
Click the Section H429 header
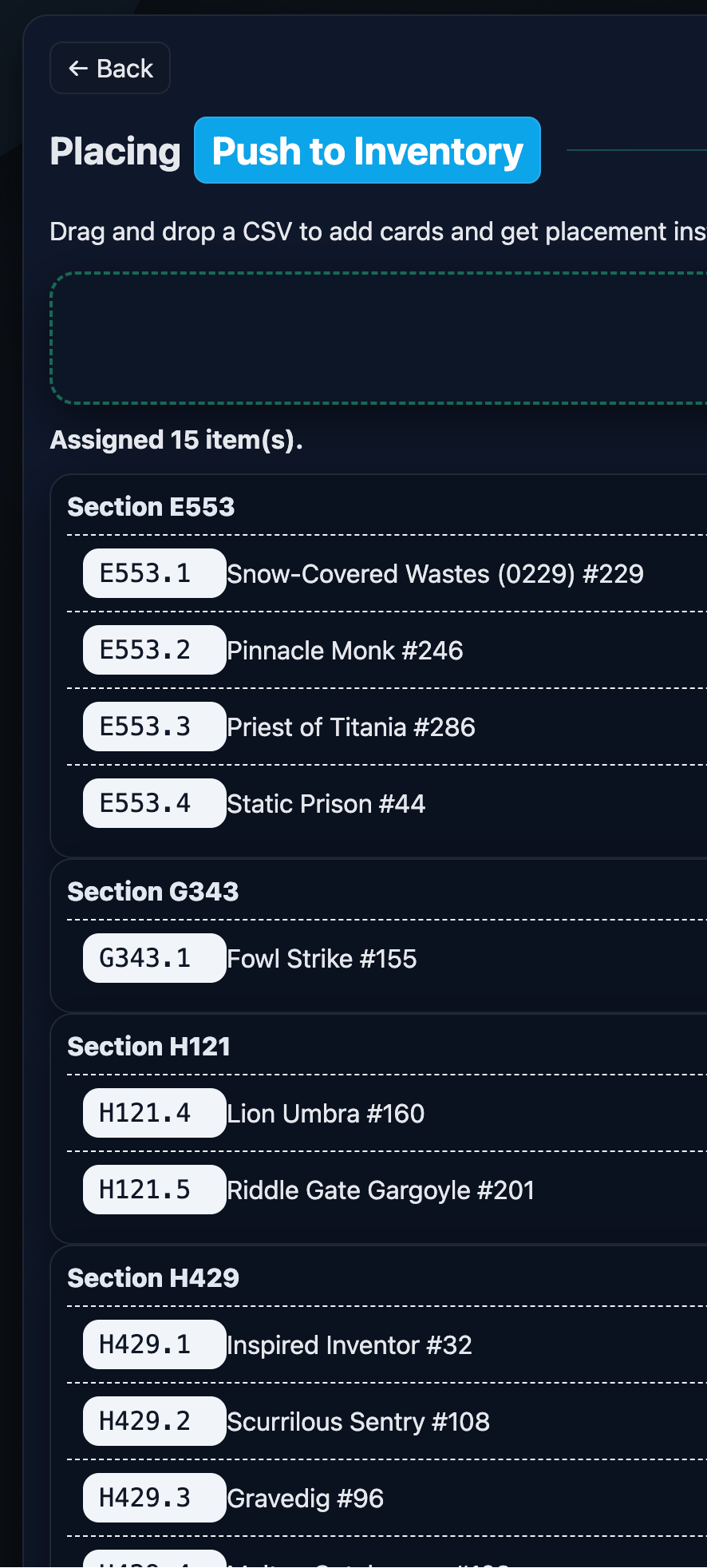coord(153,1278)
